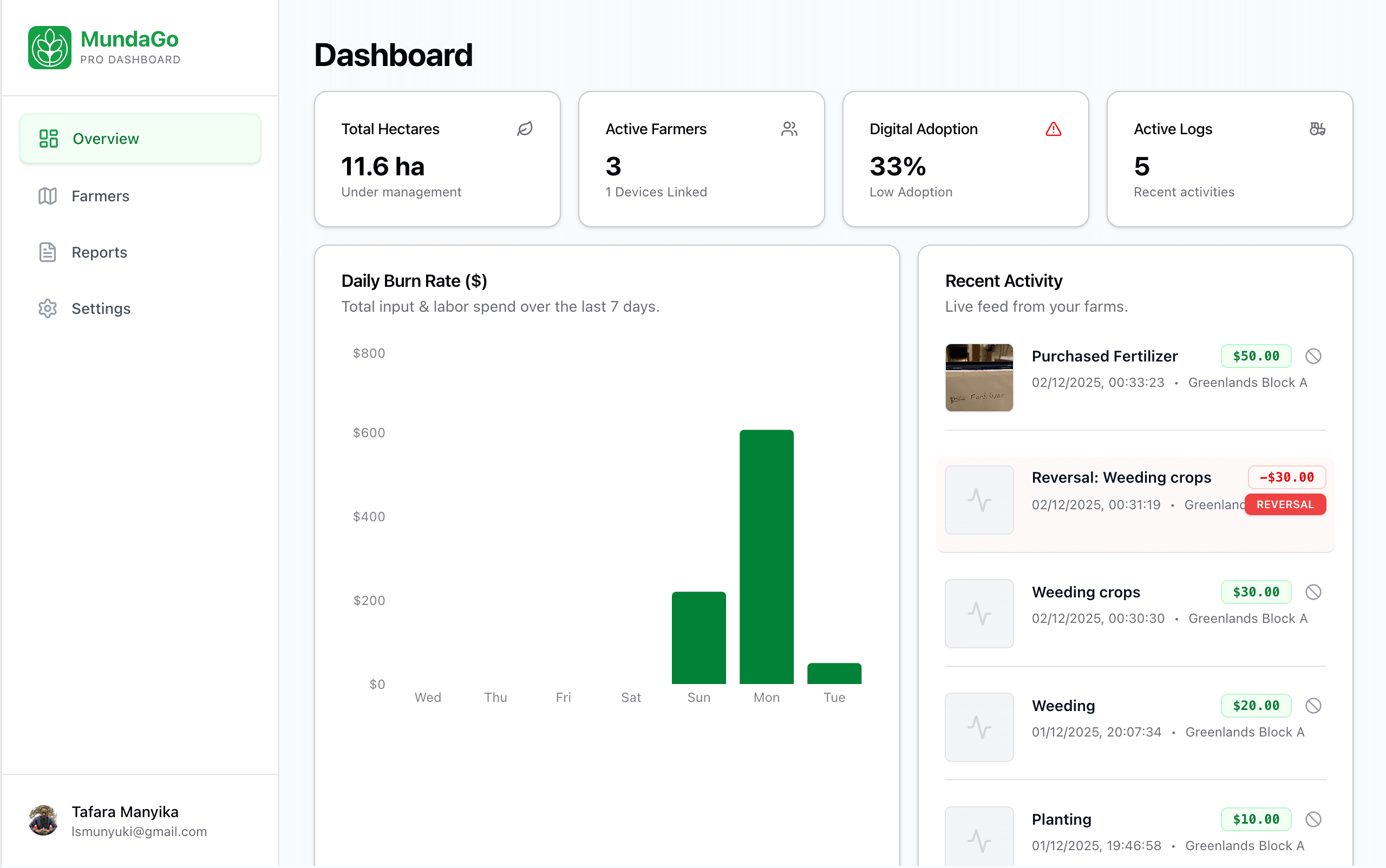Viewport: 1386px width, 868px height.
Task: Click the REVERSAL badge on the reversed entry
Action: coord(1285,504)
